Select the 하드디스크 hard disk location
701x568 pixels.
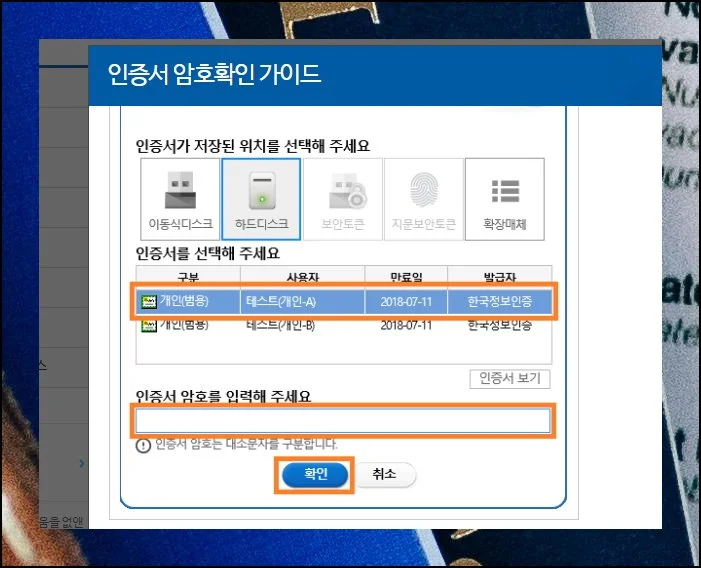pyautogui.click(x=261, y=199)
